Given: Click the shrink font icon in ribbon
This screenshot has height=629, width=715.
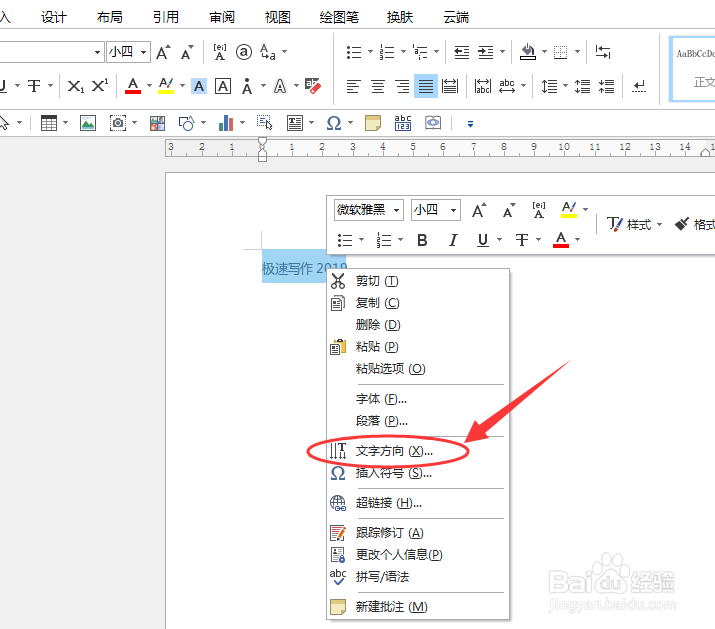Looking at the screenshot, I should pyautogui.click(x=187, y=52).
